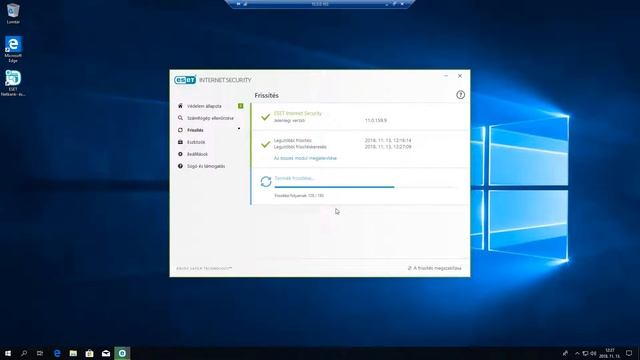Select Súgó és támogatás in sidebar

(x=206, y=166)
